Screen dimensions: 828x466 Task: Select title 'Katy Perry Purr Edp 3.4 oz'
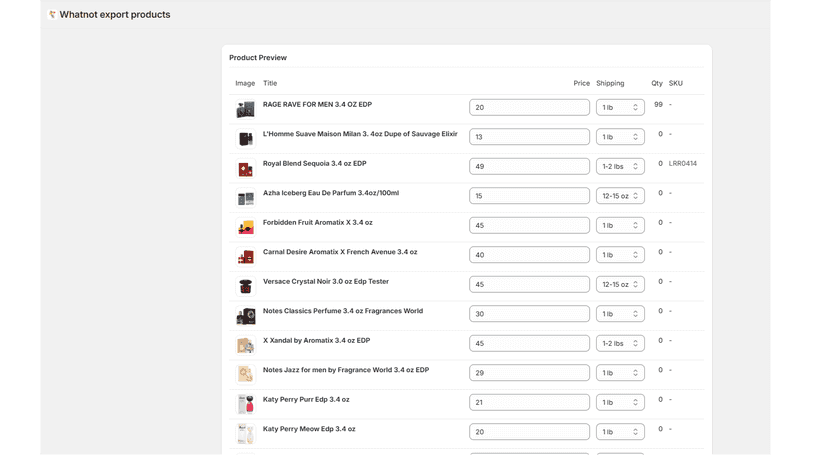click(x=306, y=399)
